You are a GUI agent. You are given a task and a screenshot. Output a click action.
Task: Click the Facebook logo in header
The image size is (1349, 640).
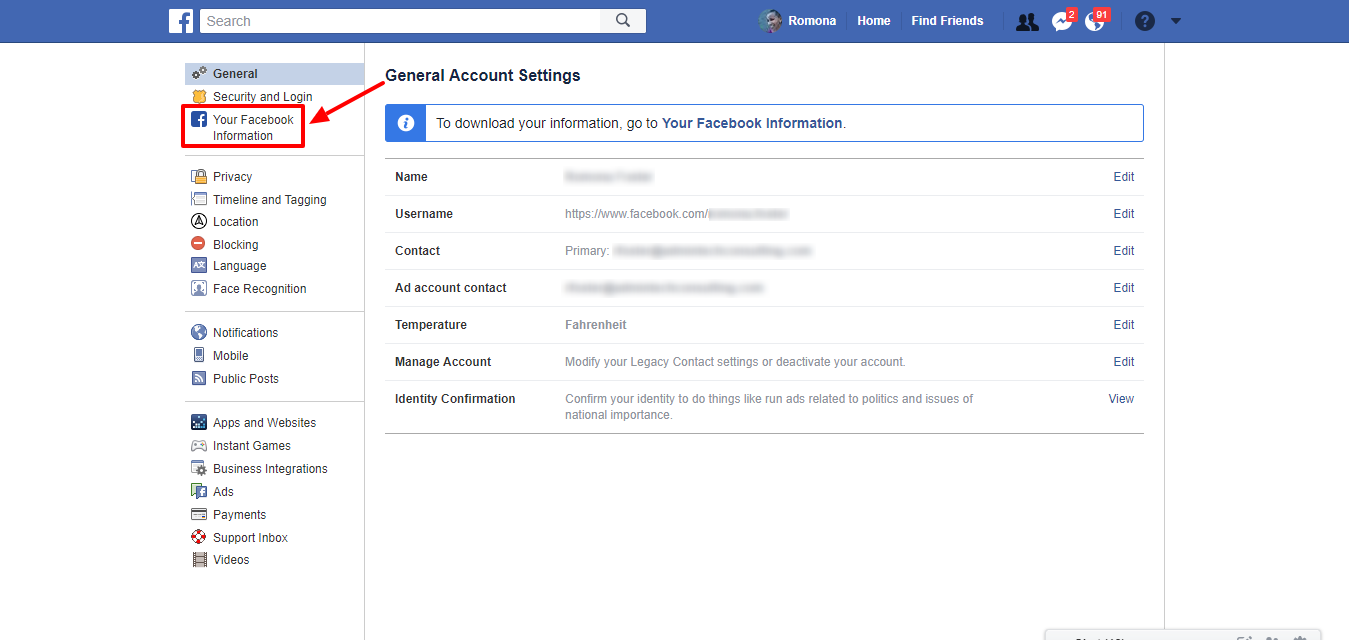point(181,21)
